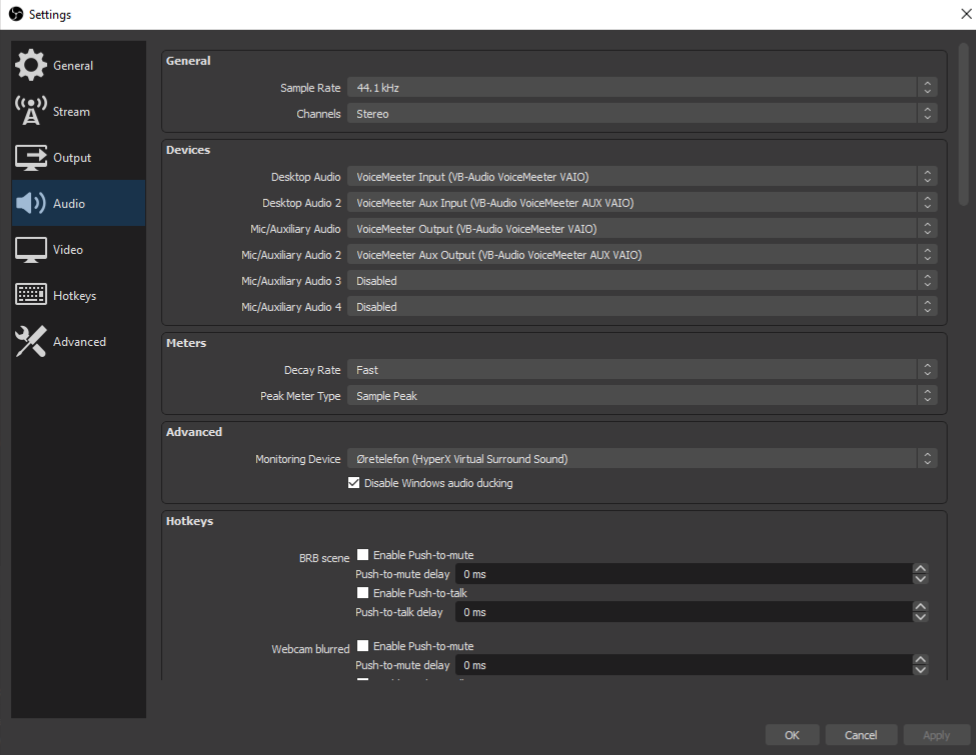Click the Hotkeys keyboard icon
The image size is (976, 755).
30,295
